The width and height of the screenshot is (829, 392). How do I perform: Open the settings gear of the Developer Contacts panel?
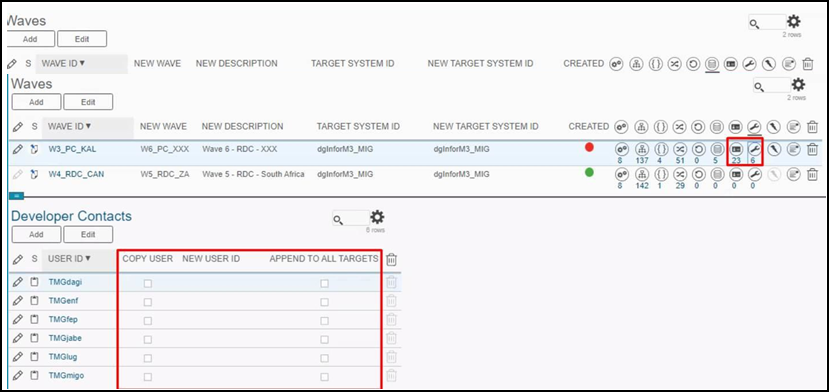(x=377, y=217)
